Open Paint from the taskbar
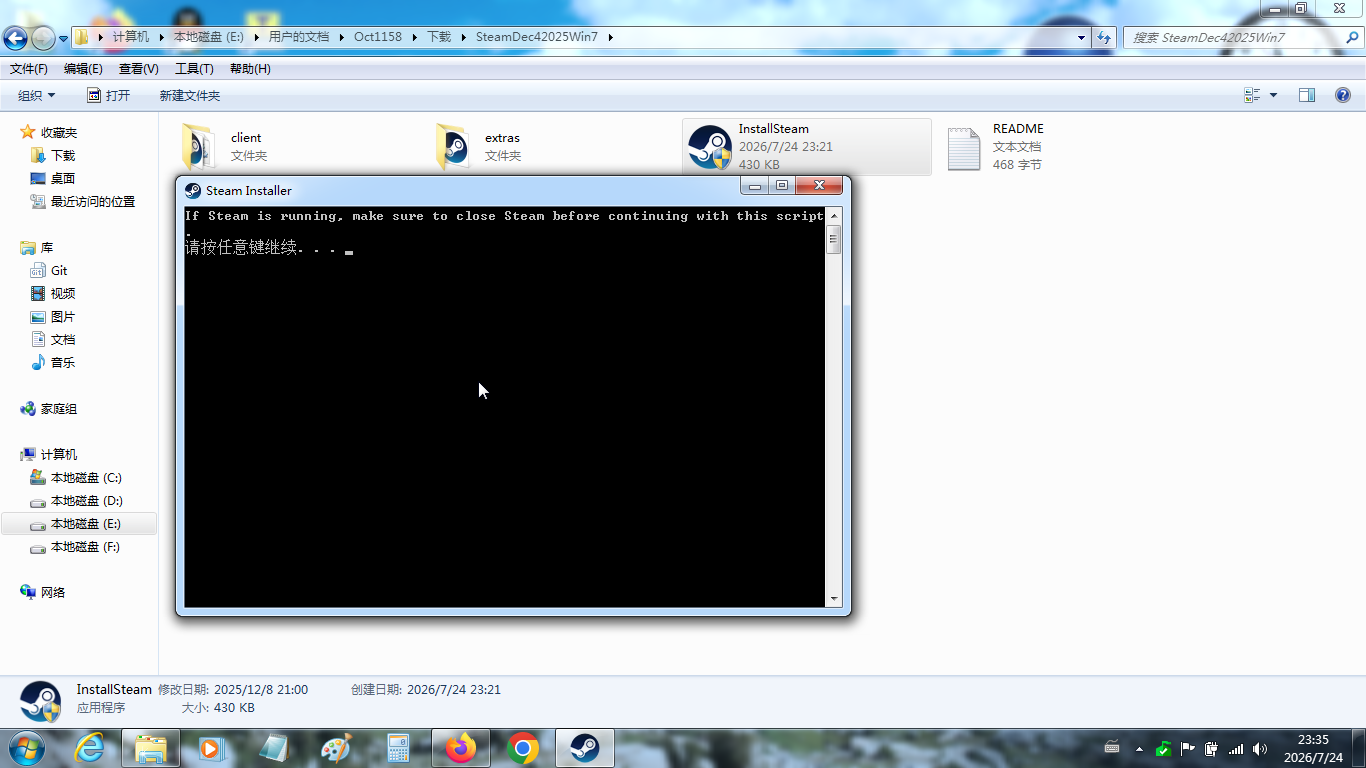 point(337,748)
